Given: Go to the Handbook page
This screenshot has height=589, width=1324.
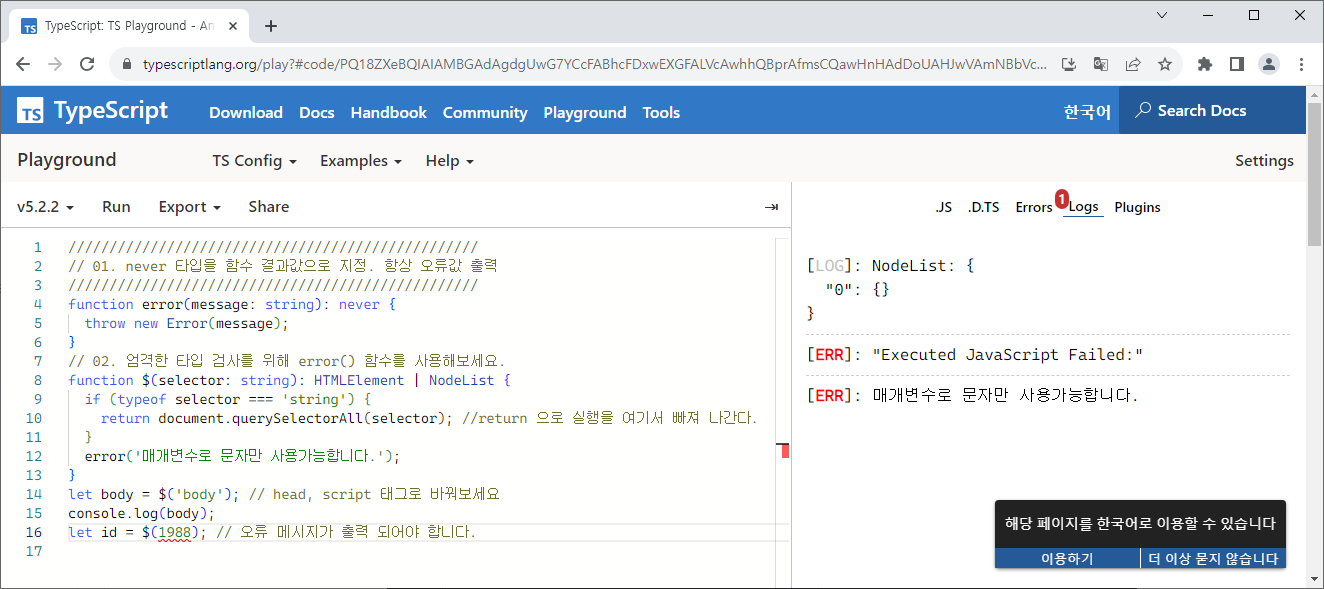Looking at the screenshot, I should [389, 113].
